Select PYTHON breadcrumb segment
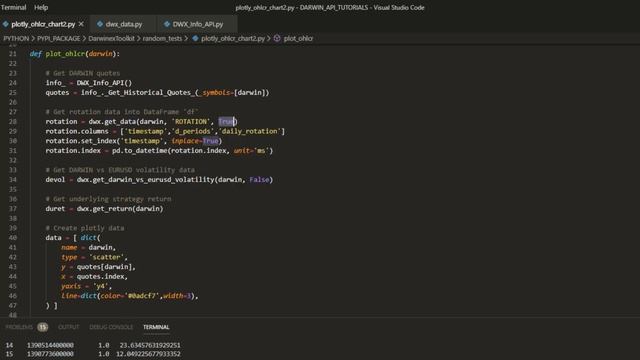 [16, 38]
